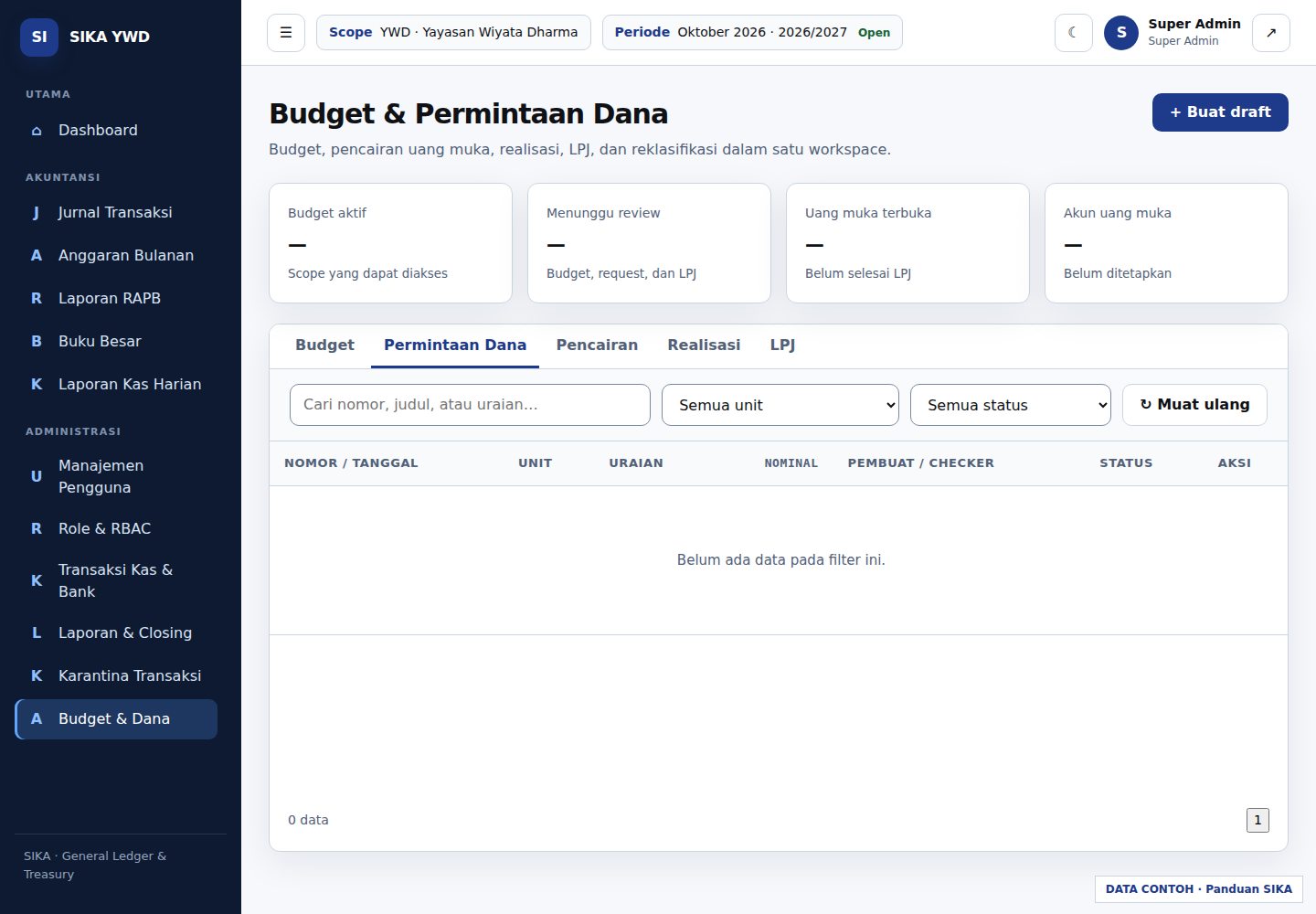The width and height of the screenshot is (1316, 914).
Task: Click the Anggaran Bulanan A icon
Action: pos(37,256)
